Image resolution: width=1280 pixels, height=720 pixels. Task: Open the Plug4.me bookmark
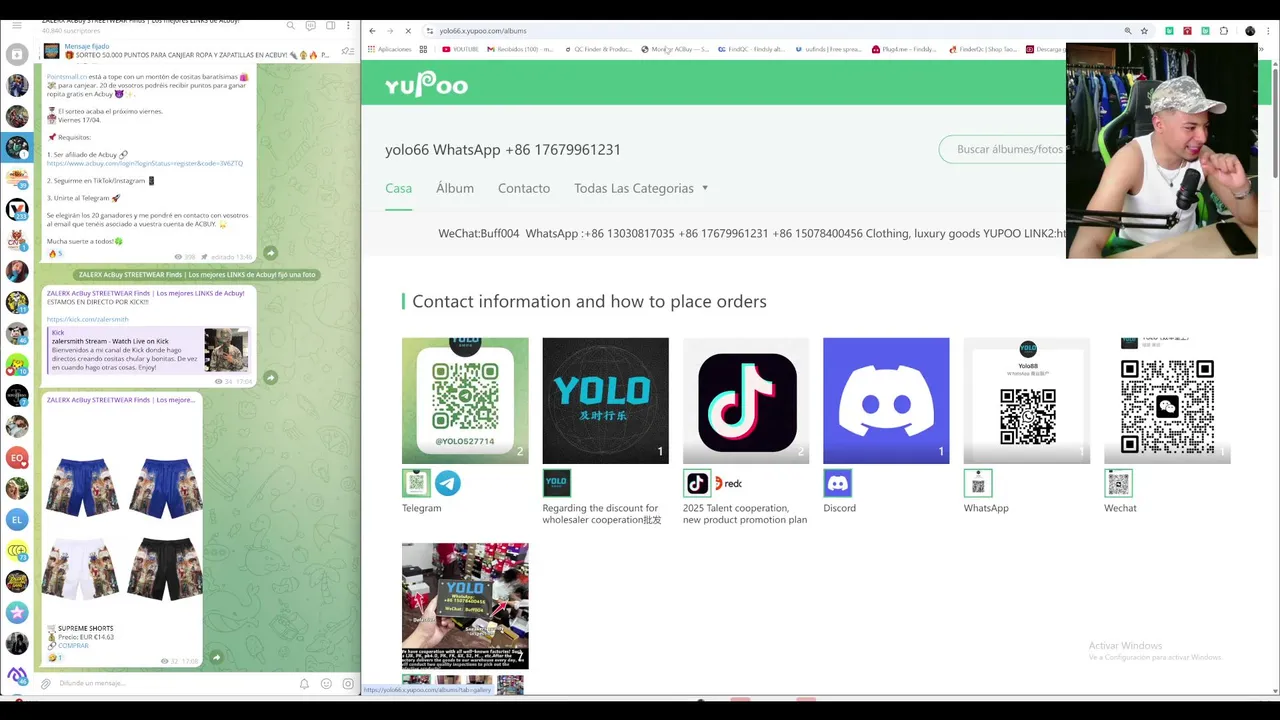pyautogui.click(x=905, y=49)
